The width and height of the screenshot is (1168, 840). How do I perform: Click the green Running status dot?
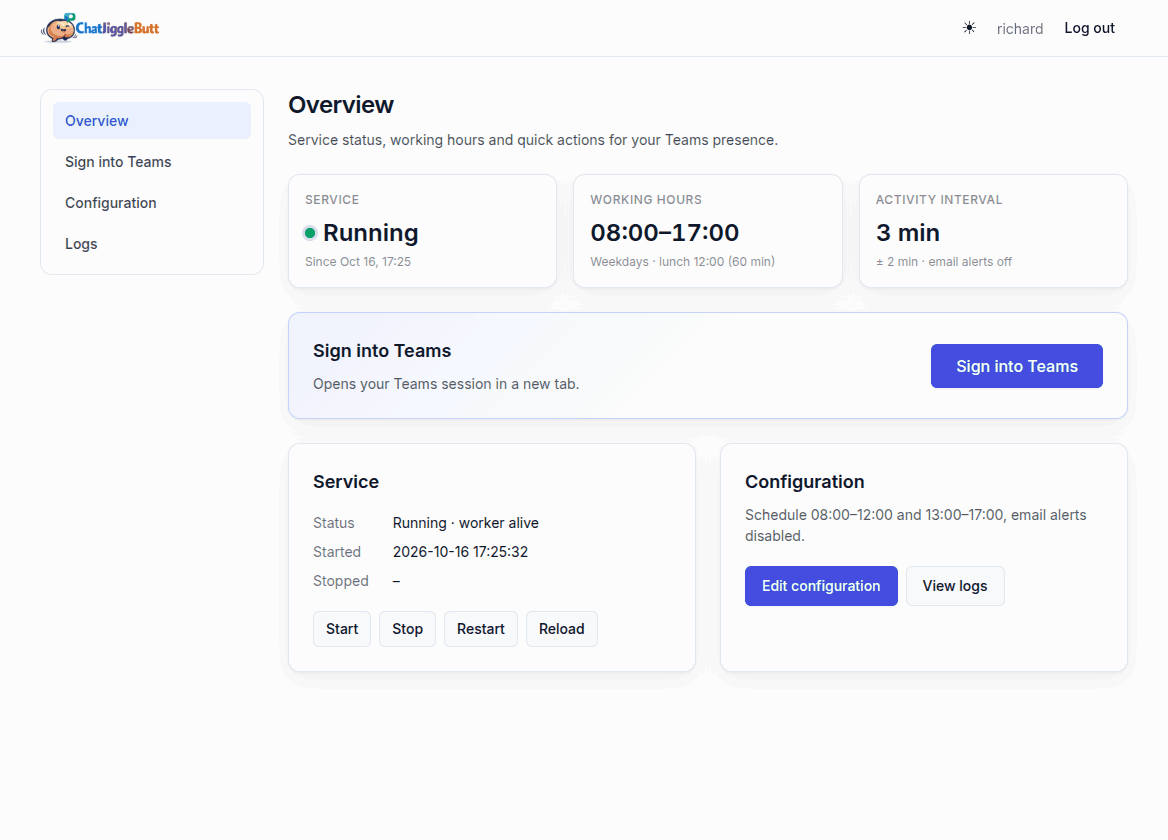point(310,233)
